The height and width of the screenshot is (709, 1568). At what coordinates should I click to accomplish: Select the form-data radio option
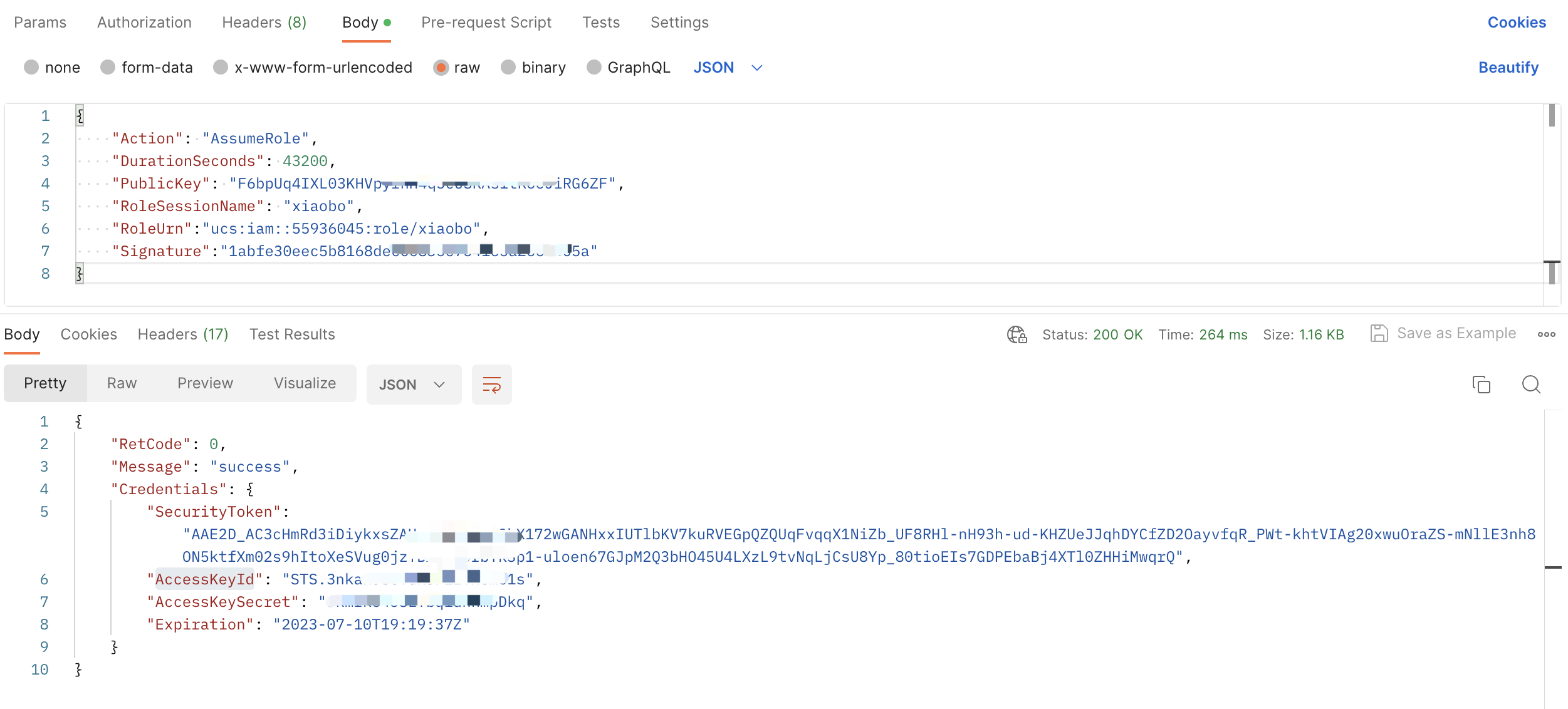pyautogui.click(x=108, y=68)
